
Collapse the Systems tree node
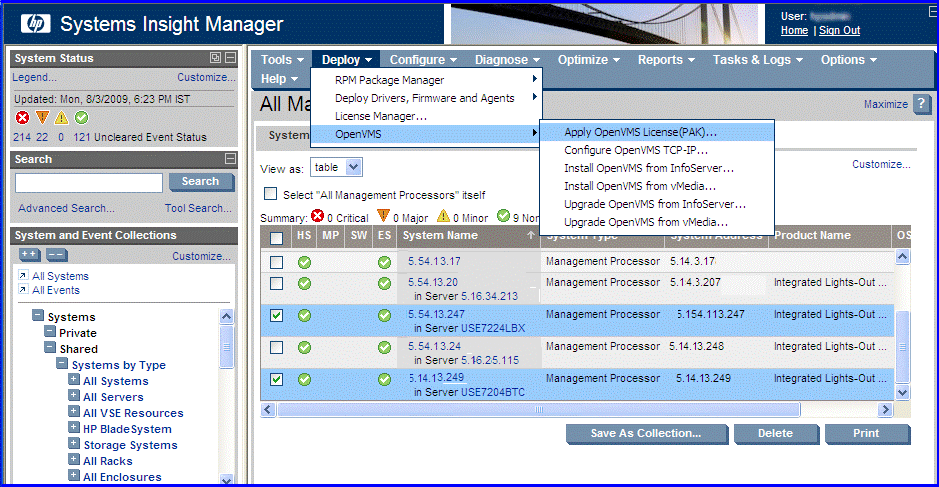tap(38, 315)
